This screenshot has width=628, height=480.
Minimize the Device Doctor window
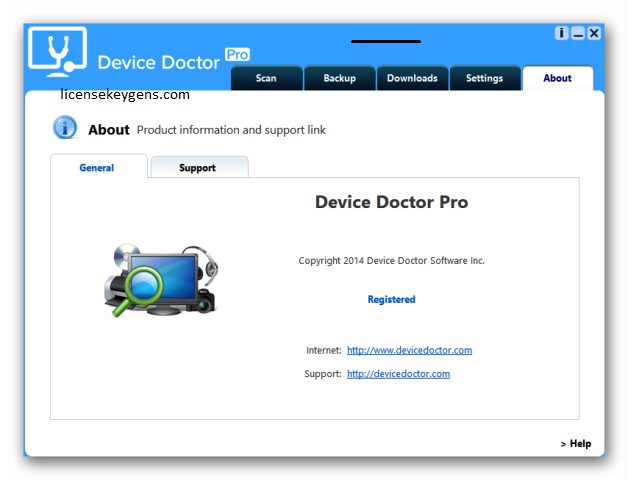(578, 33)
